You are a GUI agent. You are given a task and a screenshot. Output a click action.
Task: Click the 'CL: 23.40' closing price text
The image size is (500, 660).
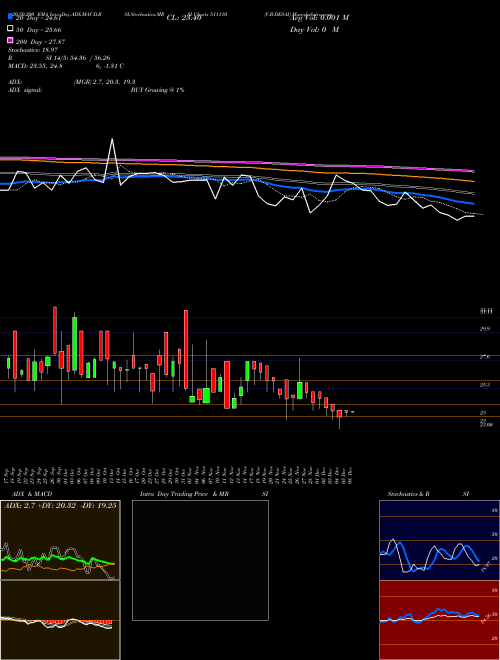click(x=184, y=18)
